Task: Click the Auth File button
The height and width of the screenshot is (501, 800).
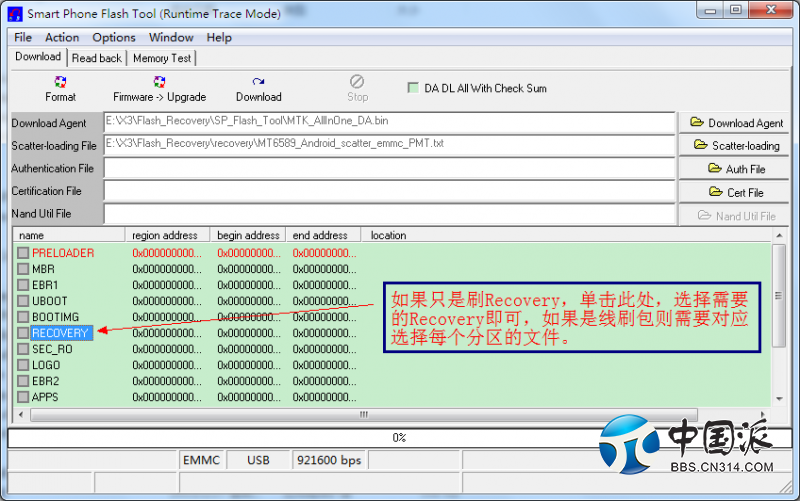Action: point(734,168)
